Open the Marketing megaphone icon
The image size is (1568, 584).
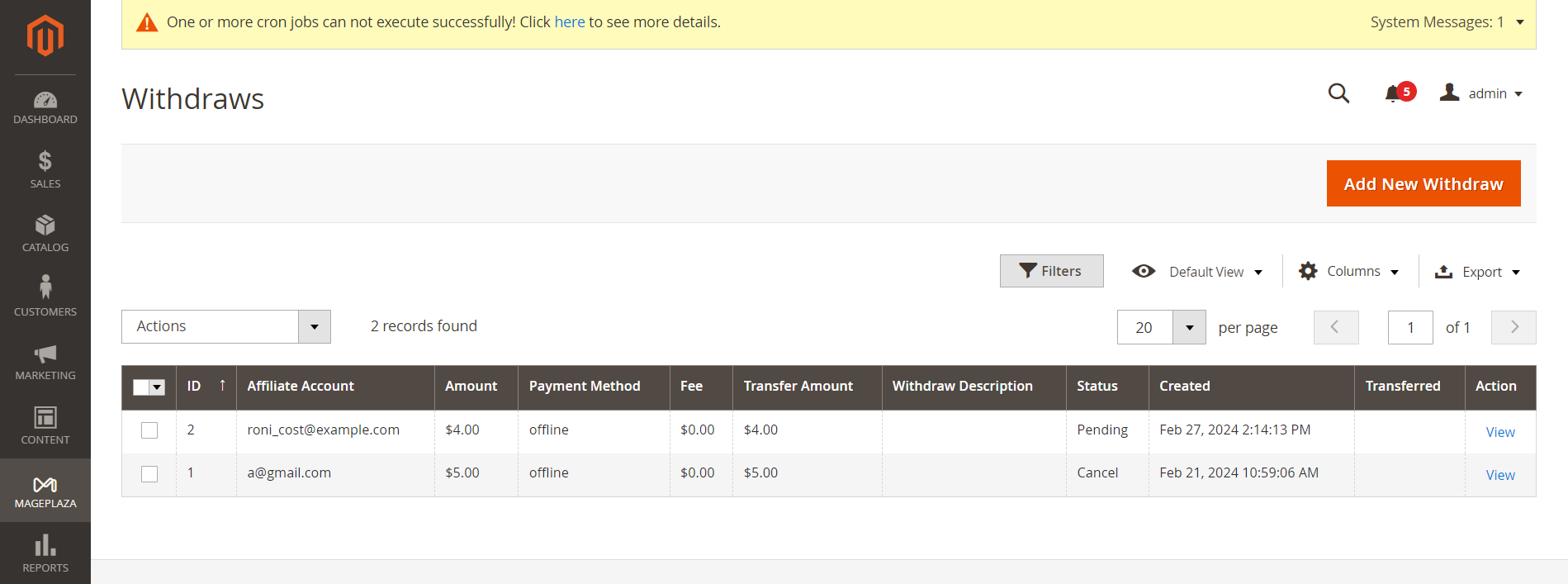pyautogui.click(x=45, y=363)
